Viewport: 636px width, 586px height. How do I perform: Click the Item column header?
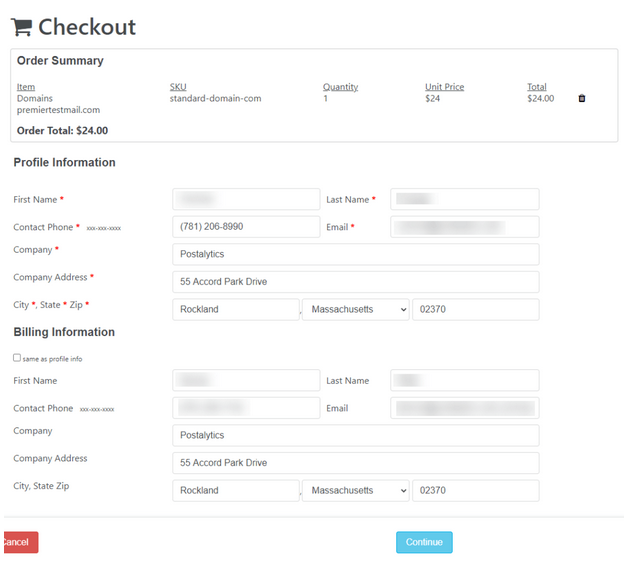coord(26,87)
